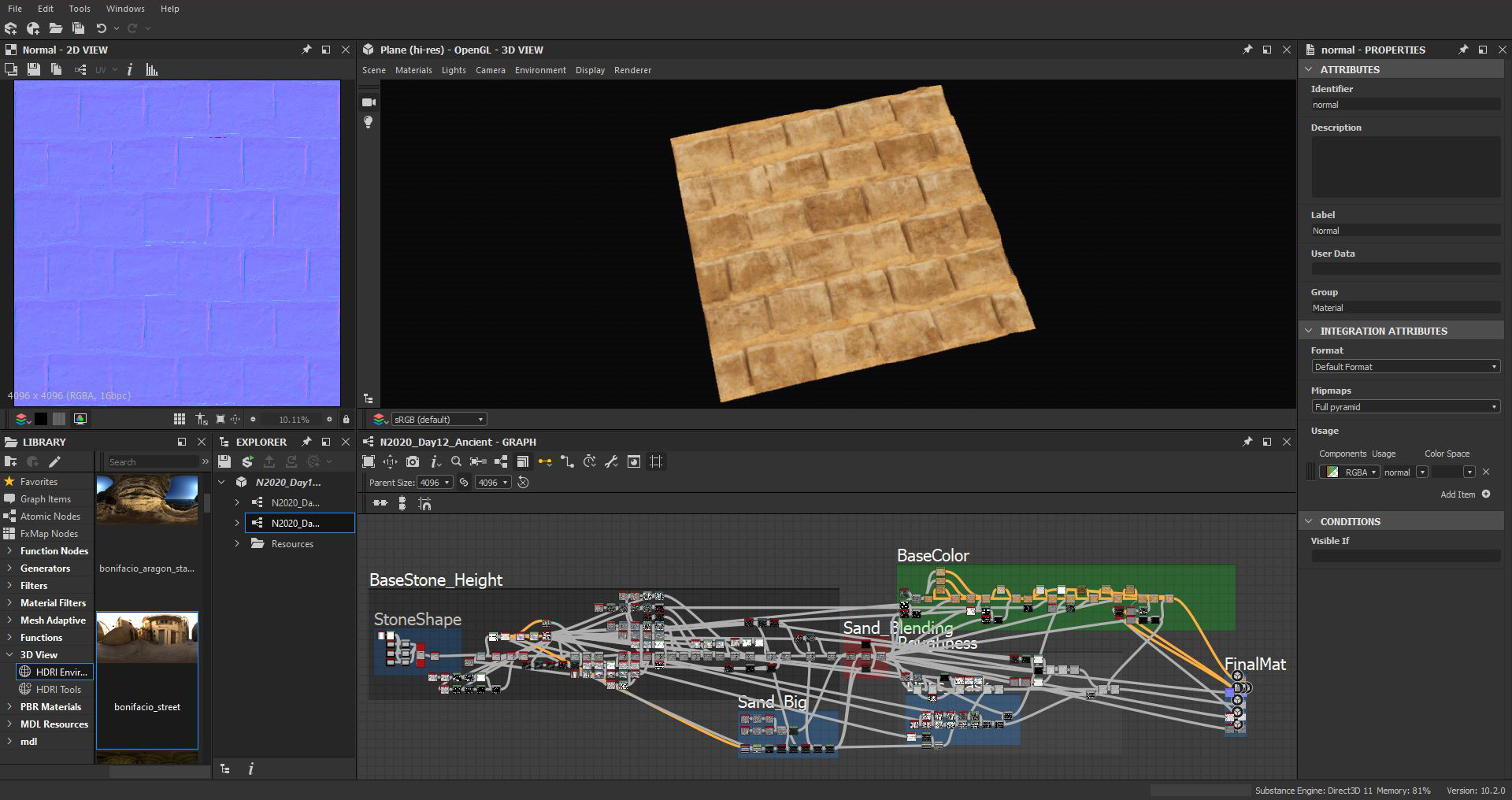Open the Materials menu in 3D view
The width and height of the screenshot is (1512, 800).
pyautogui.click(x=413, y=70)
